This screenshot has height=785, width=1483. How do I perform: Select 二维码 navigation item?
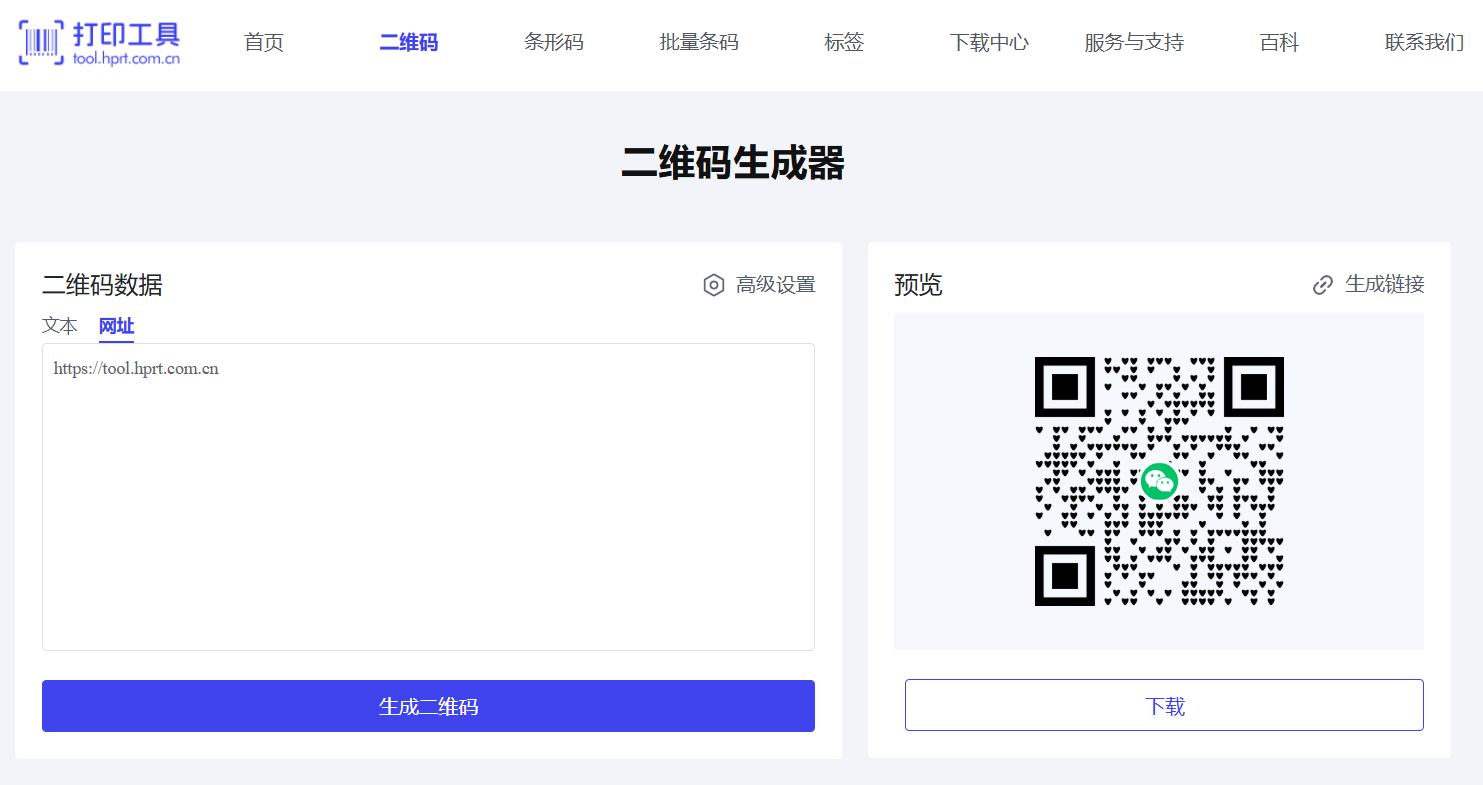[409, 43]
